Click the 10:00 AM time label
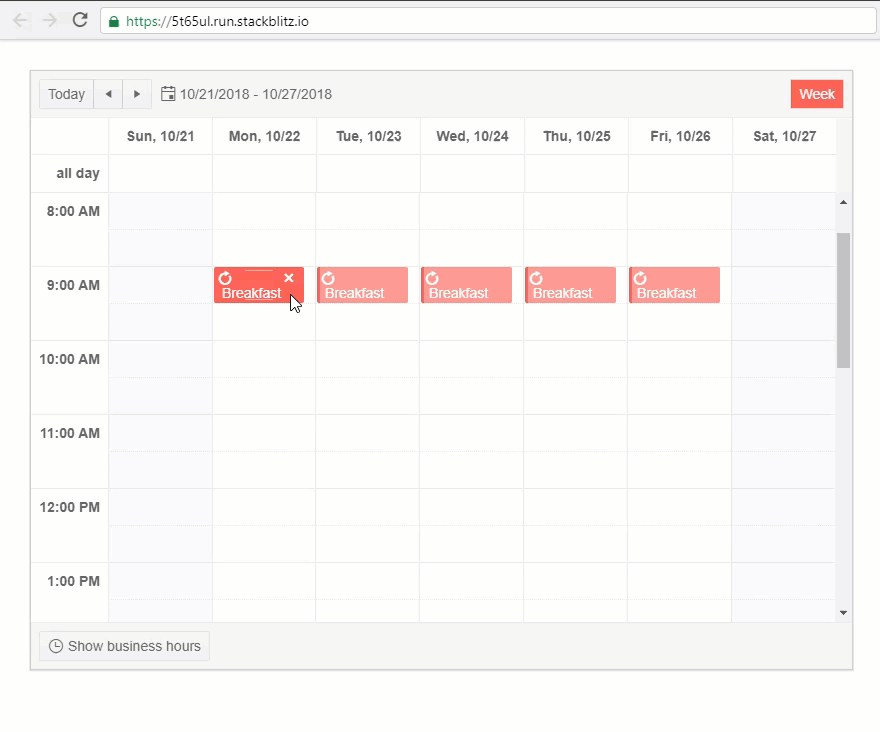Image resolution: width=880 pixels, height=732 pixels. click(x=69, y=359)
